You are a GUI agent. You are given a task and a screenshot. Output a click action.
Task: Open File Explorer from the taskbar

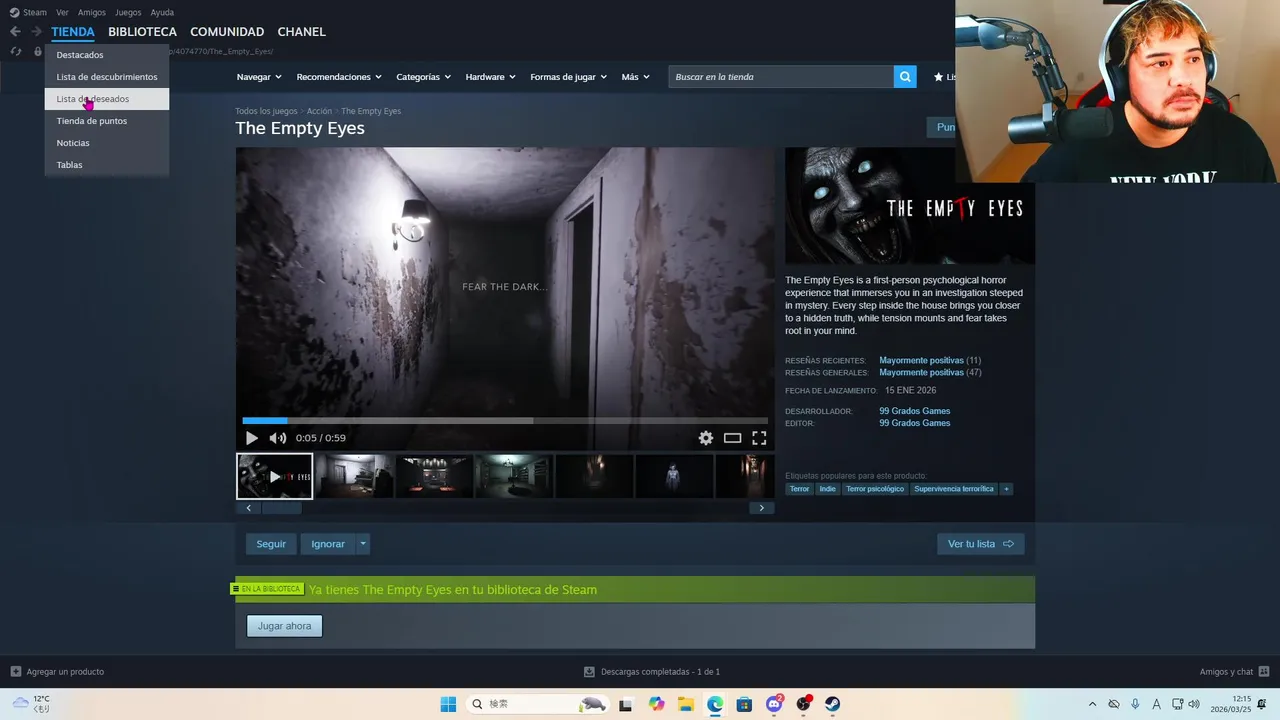point(685,704)
